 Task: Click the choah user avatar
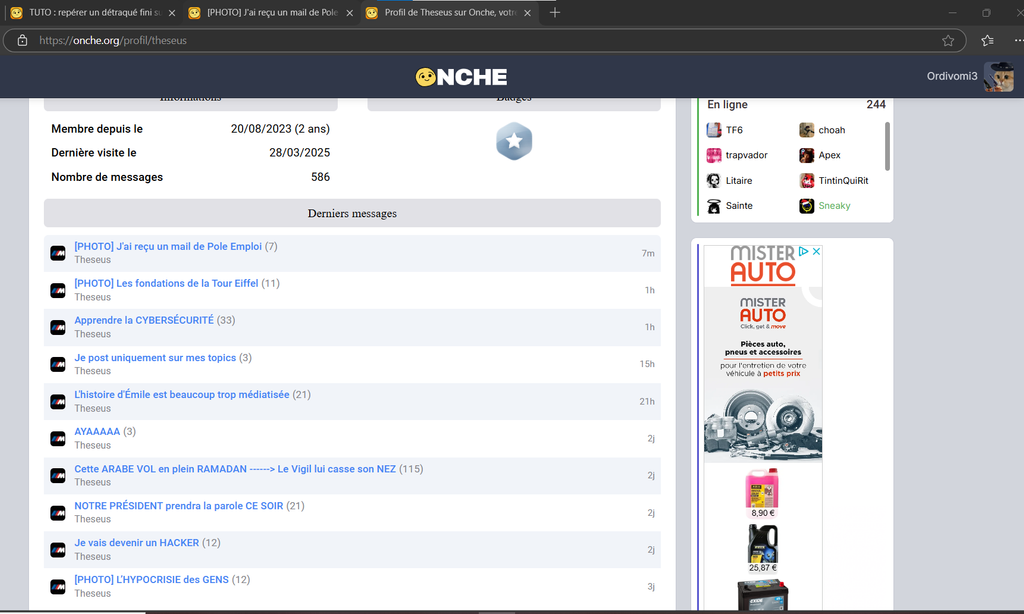[x=807, y=130]
